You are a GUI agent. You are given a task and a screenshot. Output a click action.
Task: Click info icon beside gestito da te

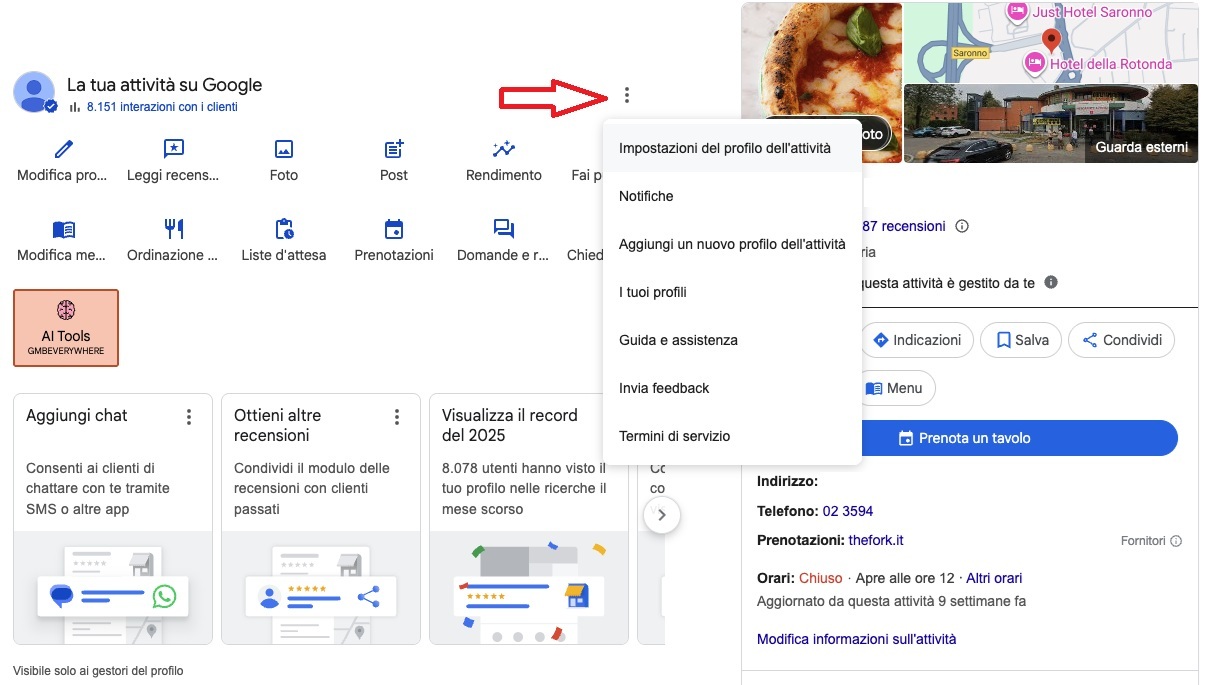click(1051, 283)
